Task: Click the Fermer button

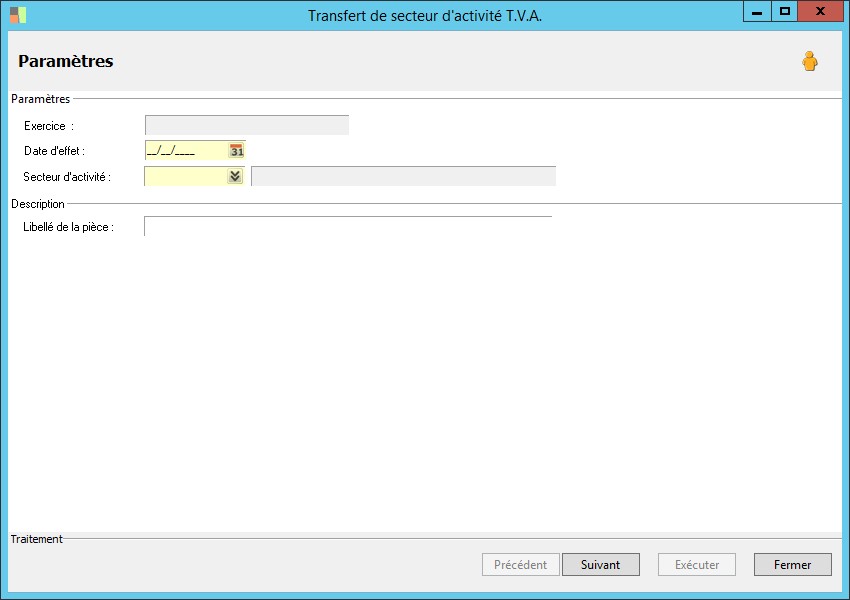Action: click(x=793, y=565)
